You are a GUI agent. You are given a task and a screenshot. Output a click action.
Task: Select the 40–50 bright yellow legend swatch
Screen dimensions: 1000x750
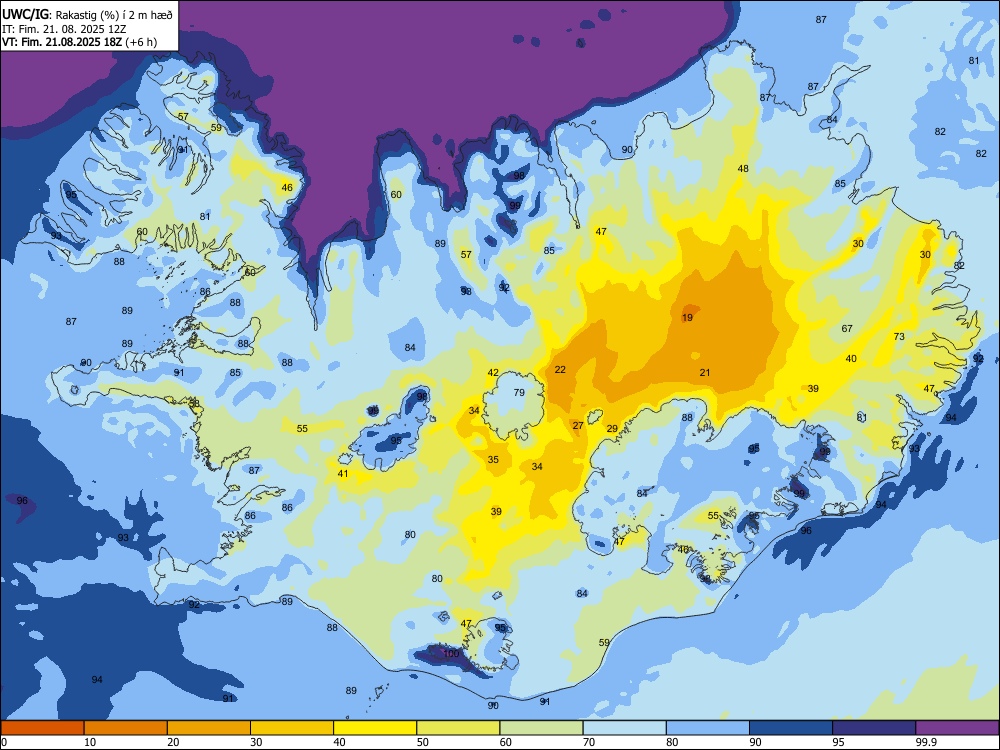click(x=375, y=728)
